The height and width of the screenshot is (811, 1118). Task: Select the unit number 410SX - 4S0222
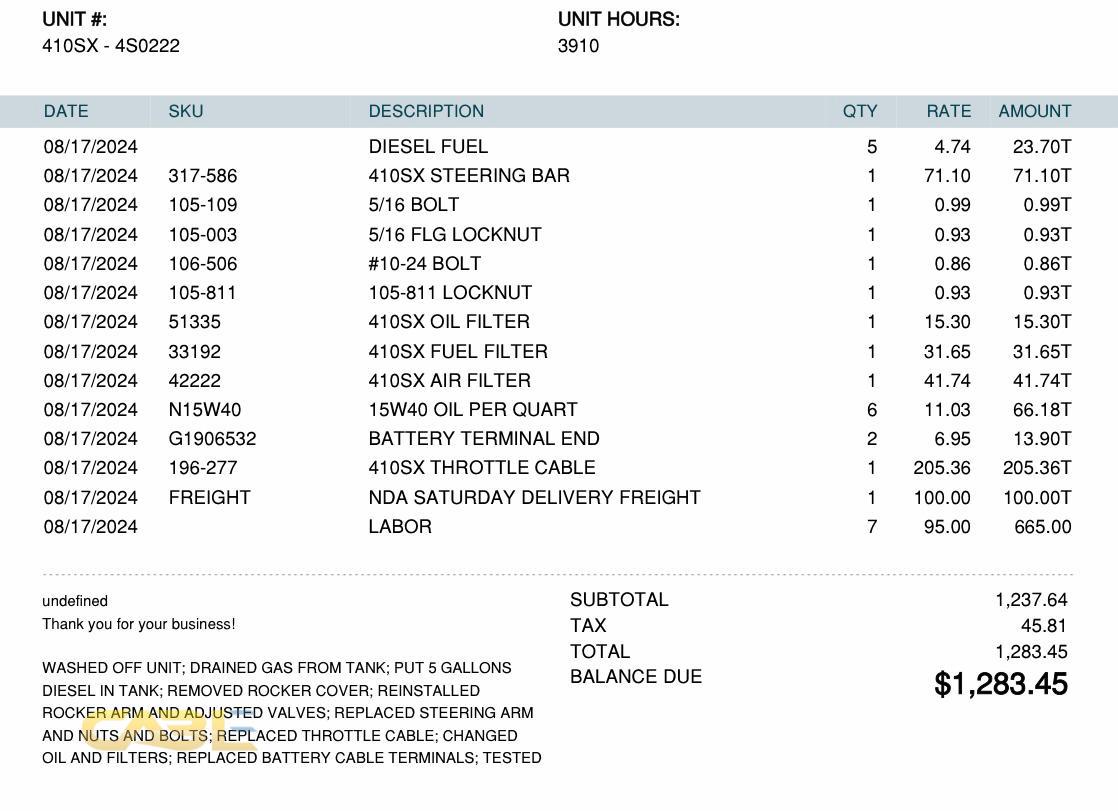click(x=111, y=46)
